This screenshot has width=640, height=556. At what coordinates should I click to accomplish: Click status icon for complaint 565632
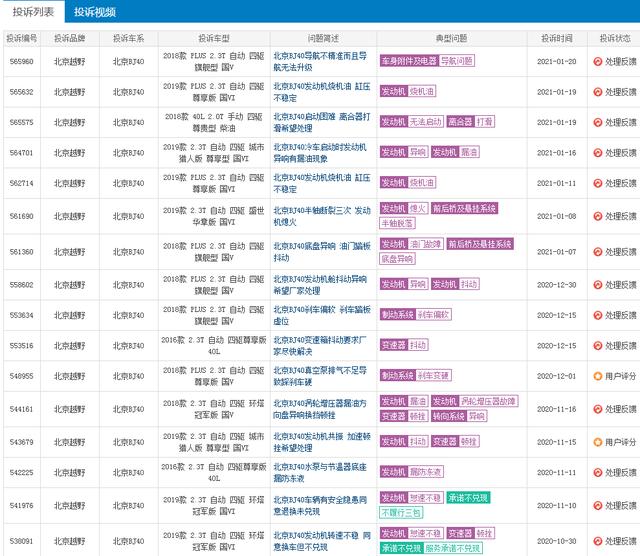click(598, 92)
